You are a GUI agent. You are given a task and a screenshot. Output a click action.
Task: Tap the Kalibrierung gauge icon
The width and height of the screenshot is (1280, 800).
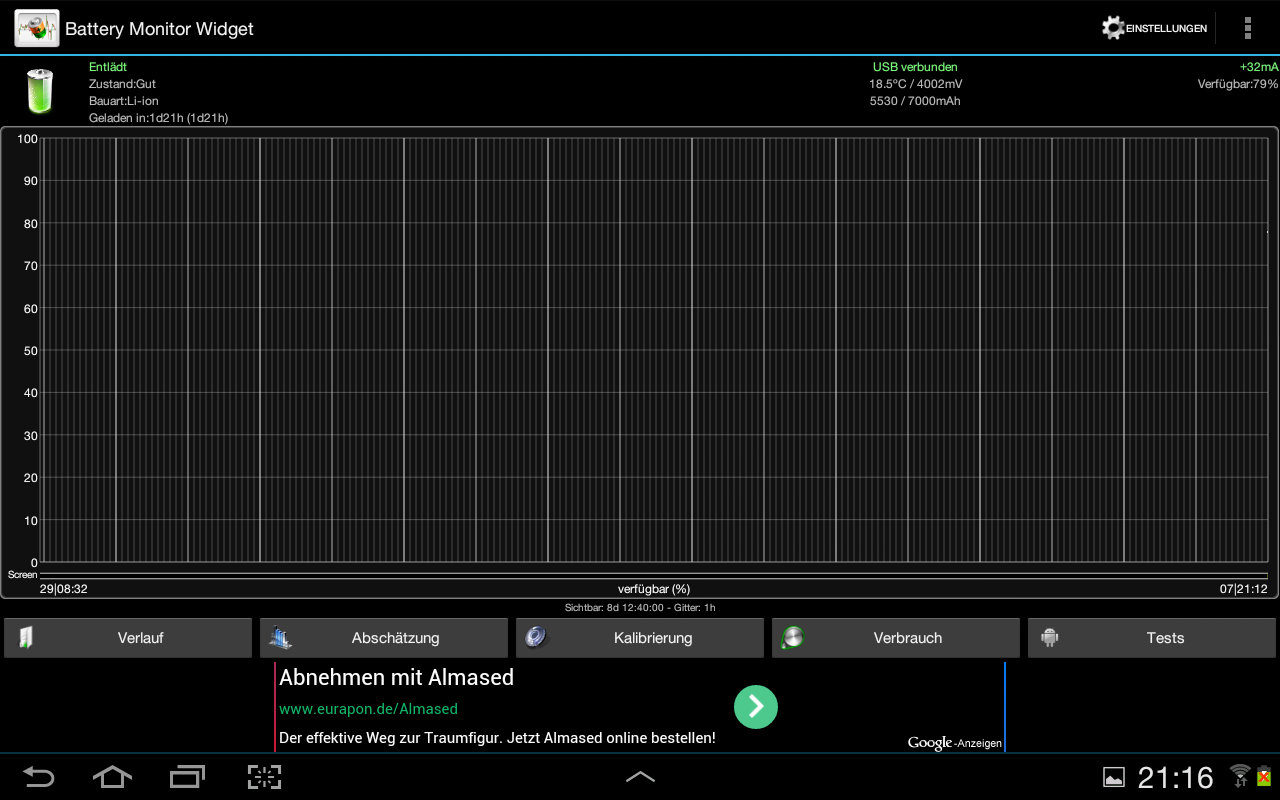[x=536, y=637]
